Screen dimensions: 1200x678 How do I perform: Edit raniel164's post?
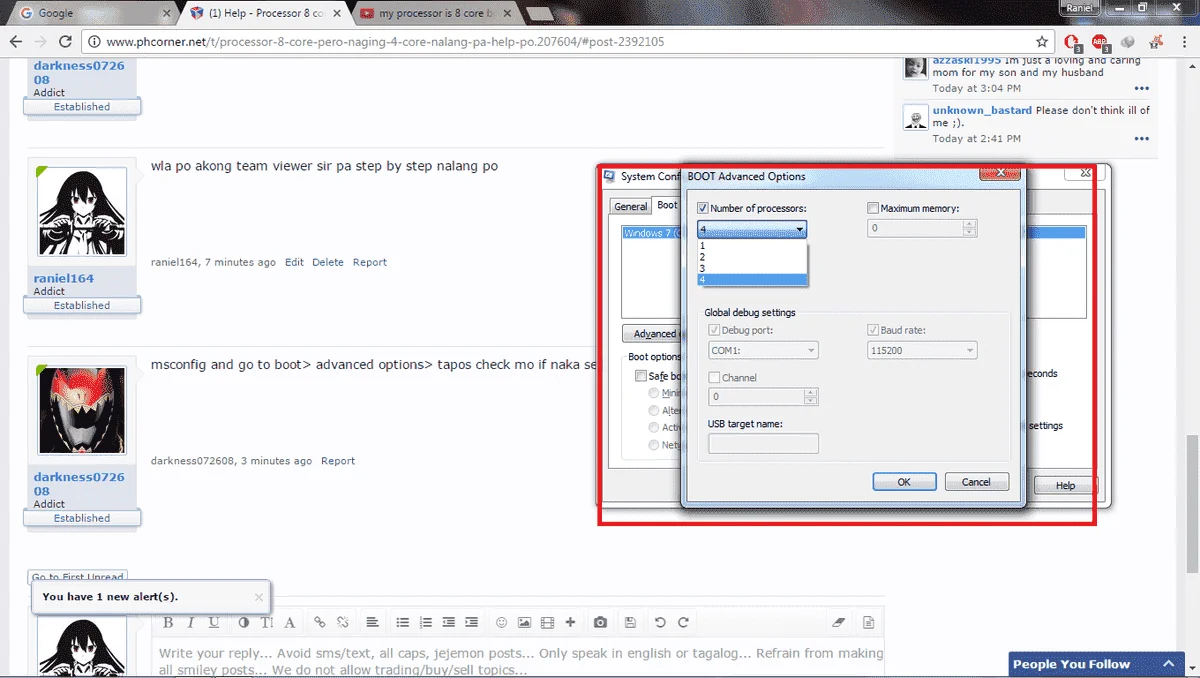click(x=294, y=262)
